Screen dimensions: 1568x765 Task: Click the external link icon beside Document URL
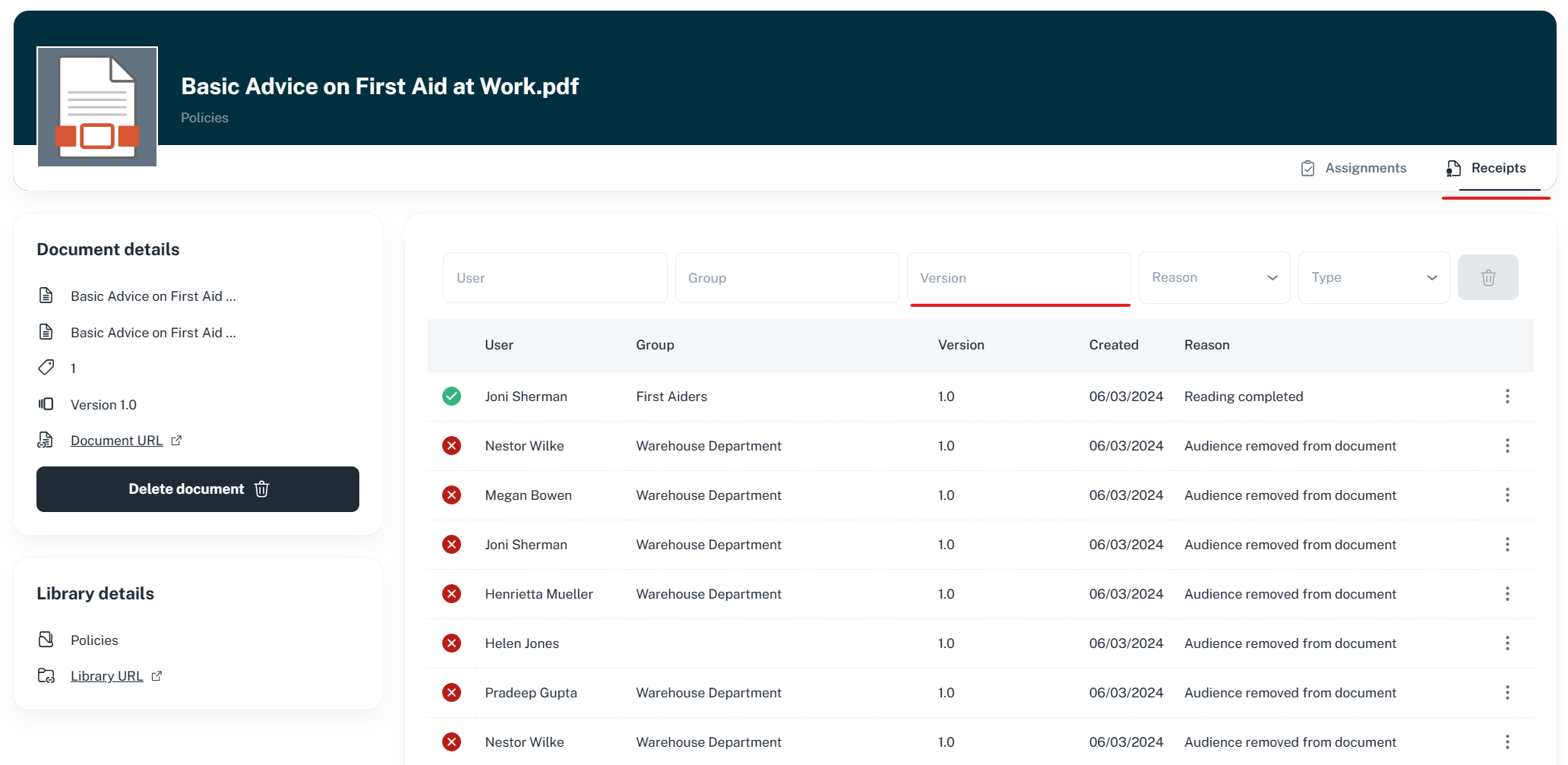[176, 441]
